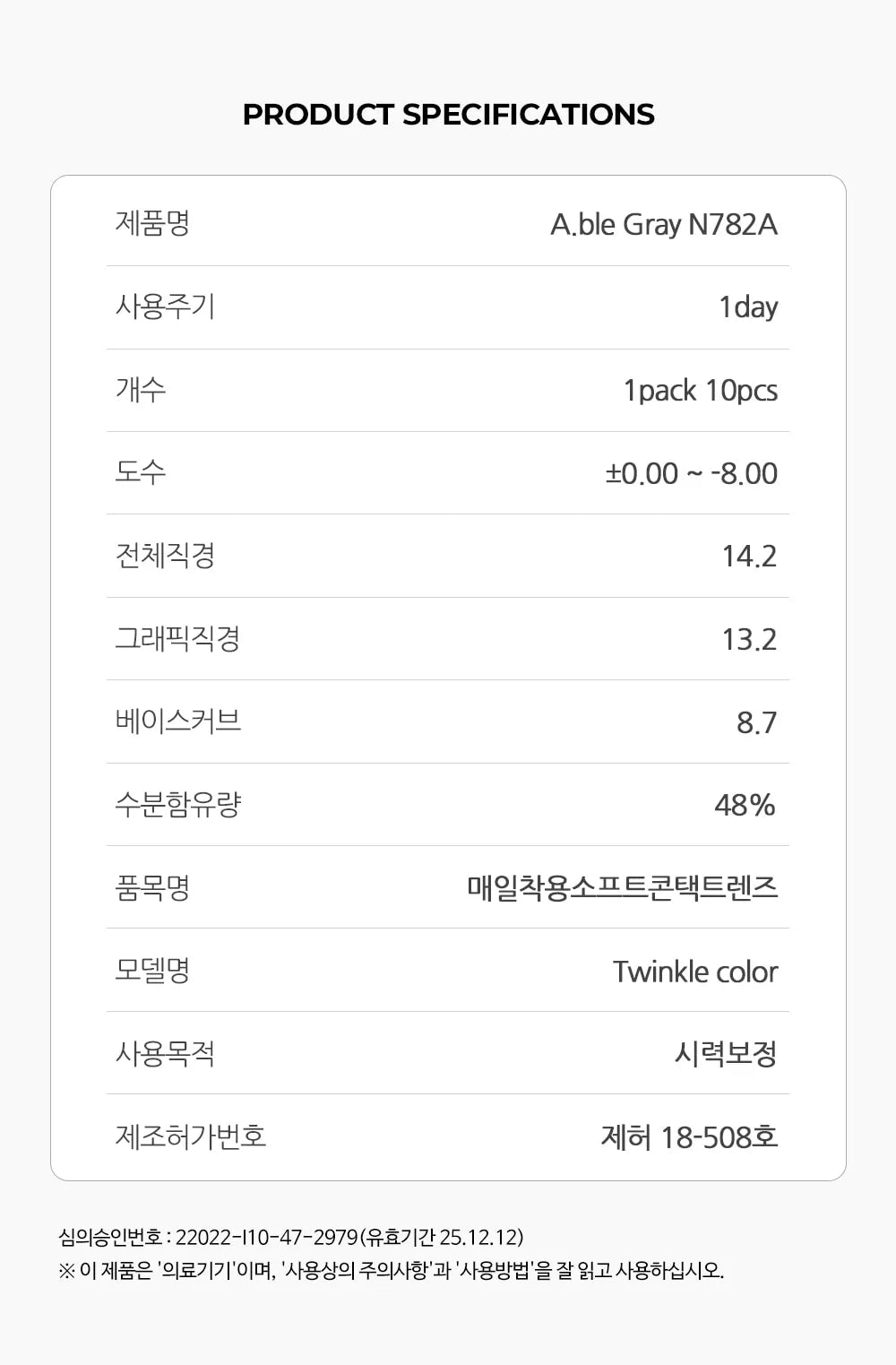896x1365 pixels.
Task: Click the ±0.00 ~ -8.00 power range
Action: tap(691, 473)
